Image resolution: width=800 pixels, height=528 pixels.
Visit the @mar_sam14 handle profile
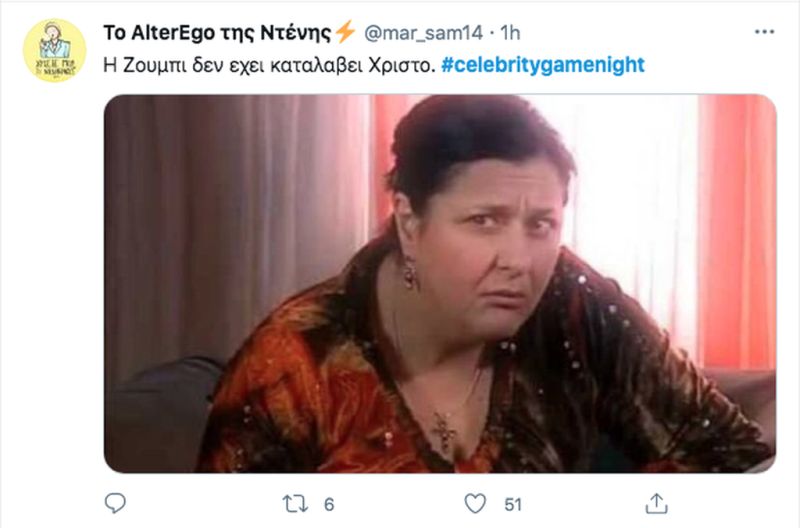click(423, 33)
